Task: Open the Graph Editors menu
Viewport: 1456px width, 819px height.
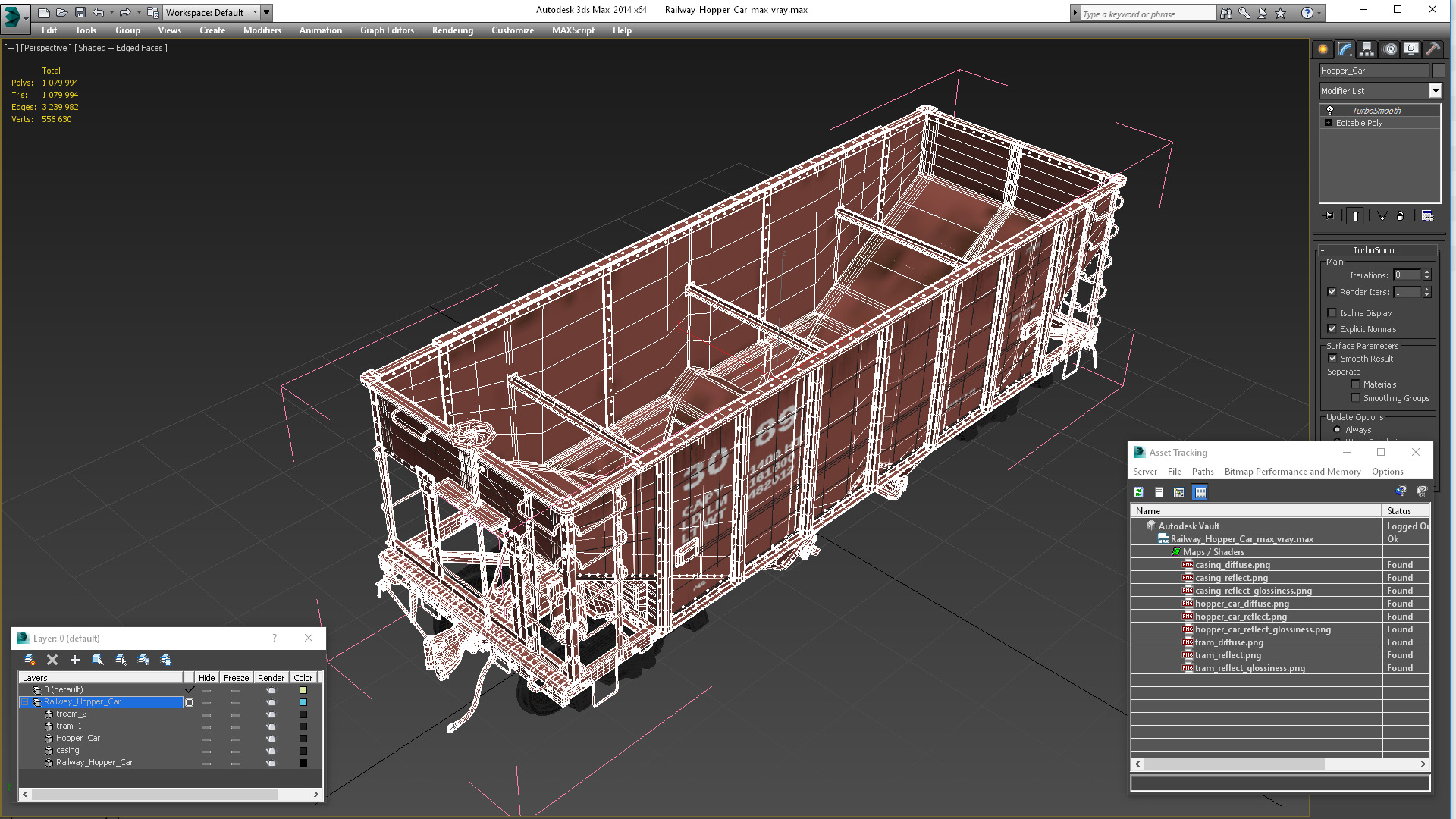Action: pos(387,30)
